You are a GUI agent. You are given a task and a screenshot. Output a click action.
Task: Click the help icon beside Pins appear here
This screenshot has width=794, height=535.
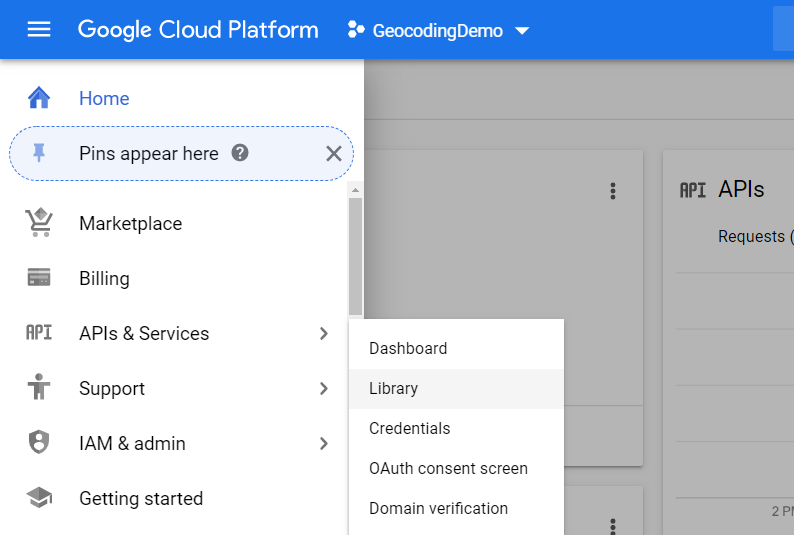click(240, 153)
